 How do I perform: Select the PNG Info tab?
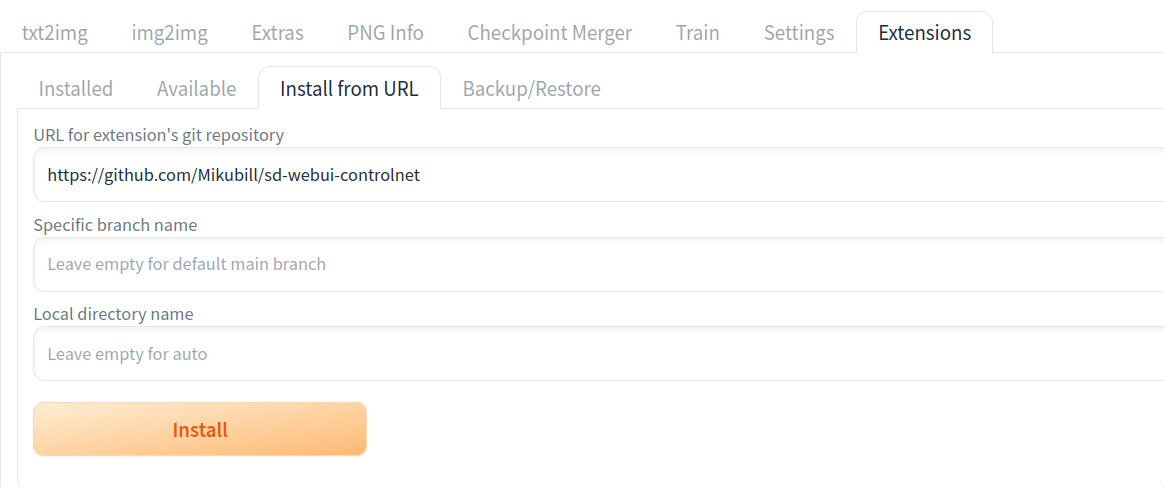tap(386, 33)
